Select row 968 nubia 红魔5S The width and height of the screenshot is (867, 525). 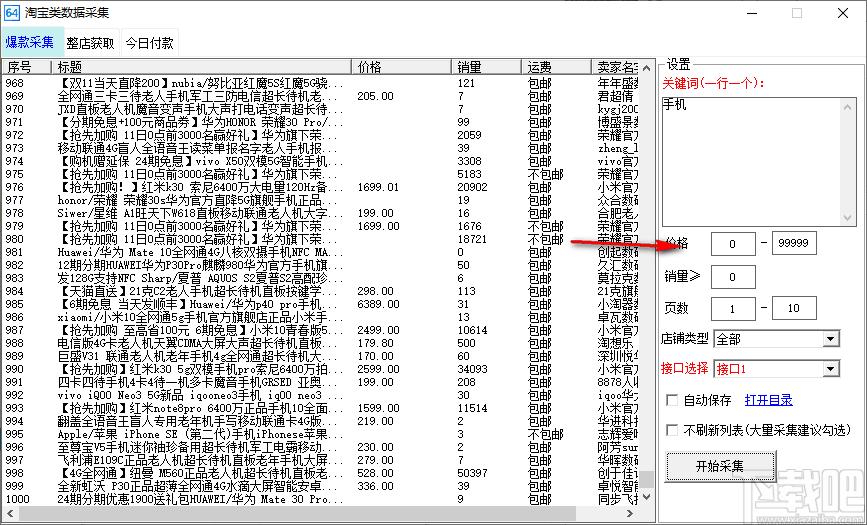pos(321,83)
